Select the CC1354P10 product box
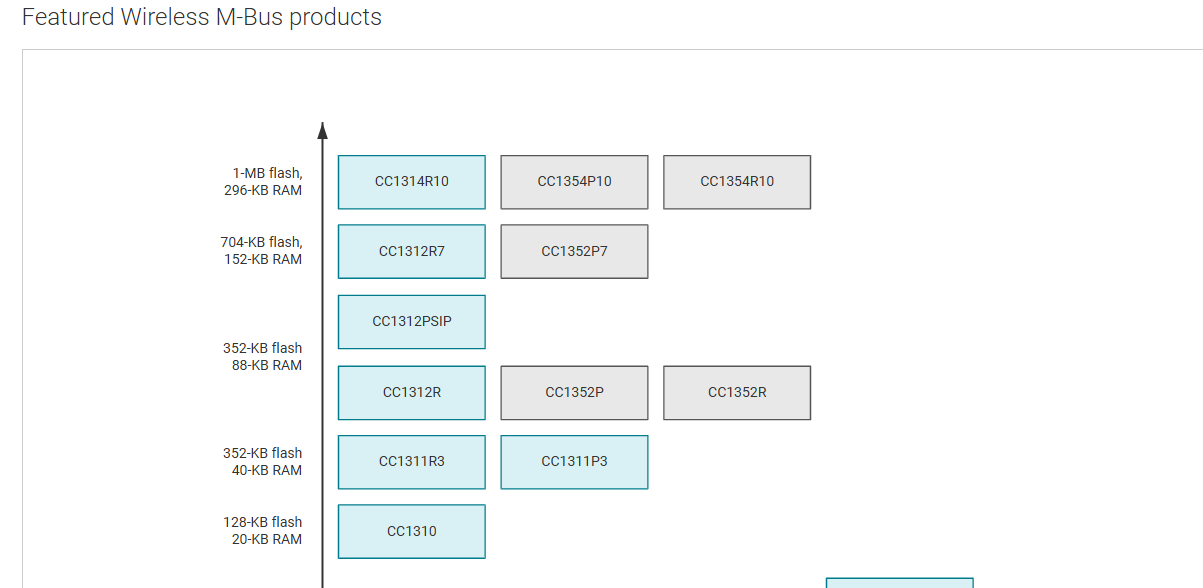The height and width of the screenshot is (588, 1203). [x=574, y=182]
